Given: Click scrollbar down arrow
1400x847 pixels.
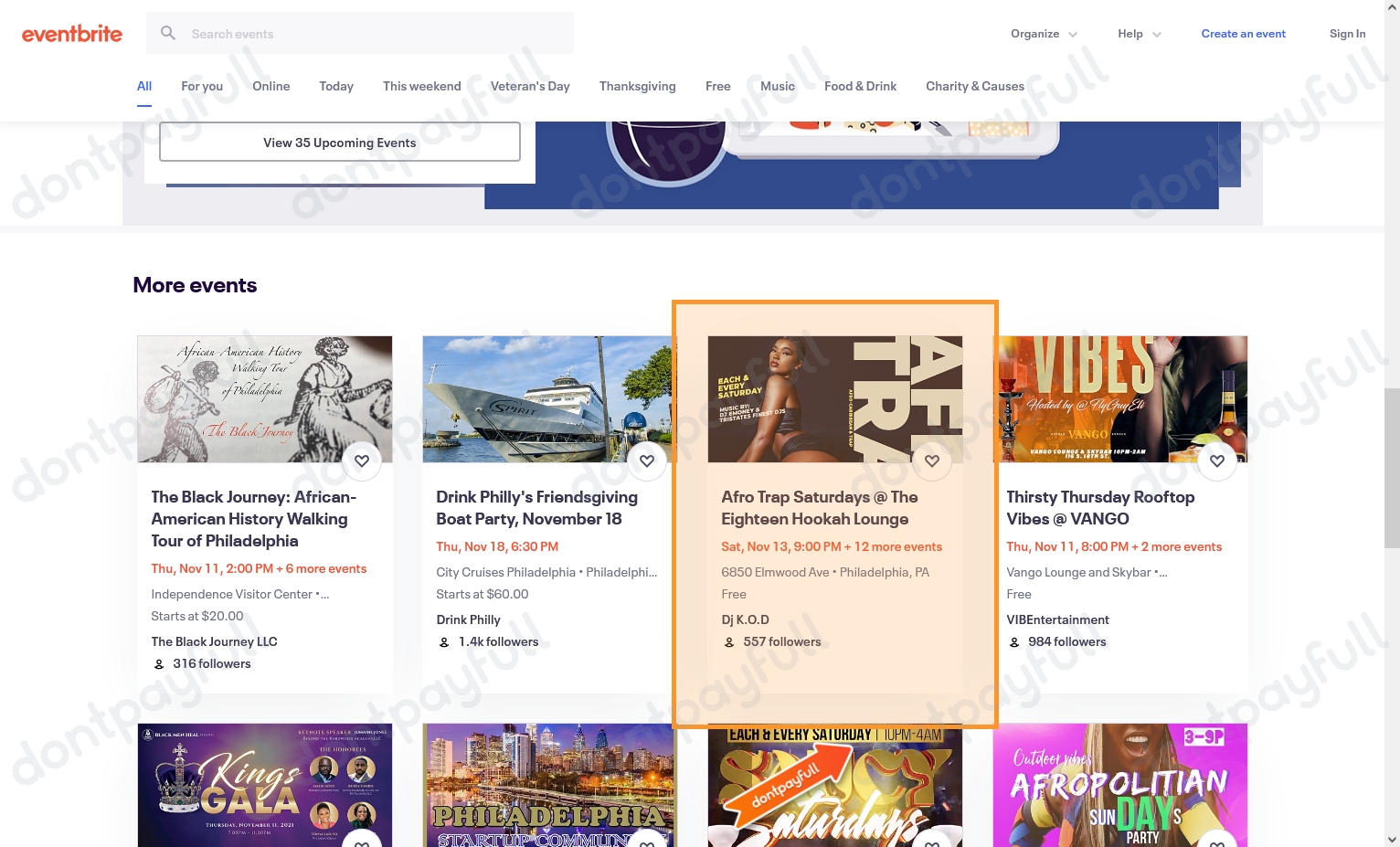Looking at the screenshot, I should pyautogui.click(x=1392, y=839).
